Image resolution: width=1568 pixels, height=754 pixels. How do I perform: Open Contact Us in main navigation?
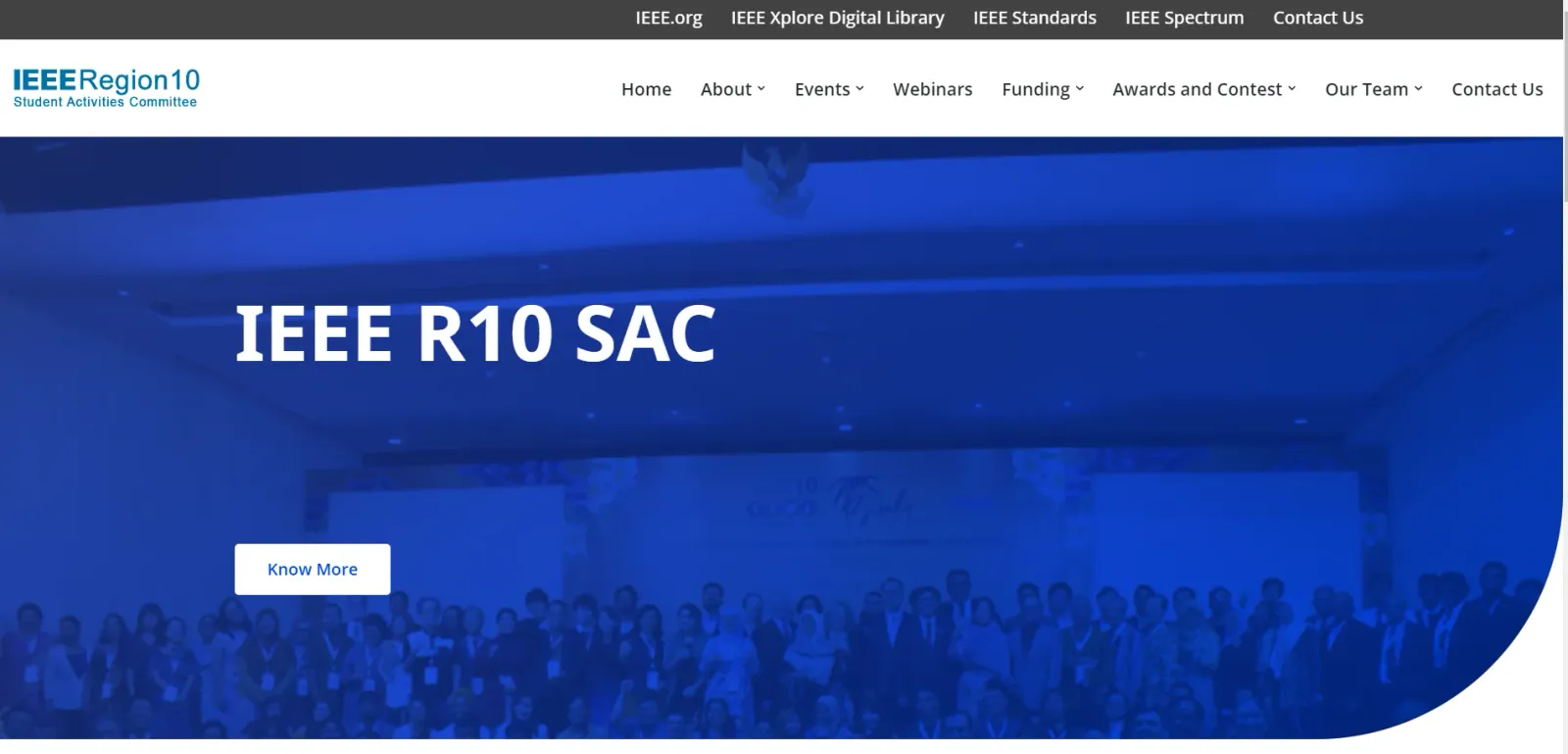[x=1497, y=89]
